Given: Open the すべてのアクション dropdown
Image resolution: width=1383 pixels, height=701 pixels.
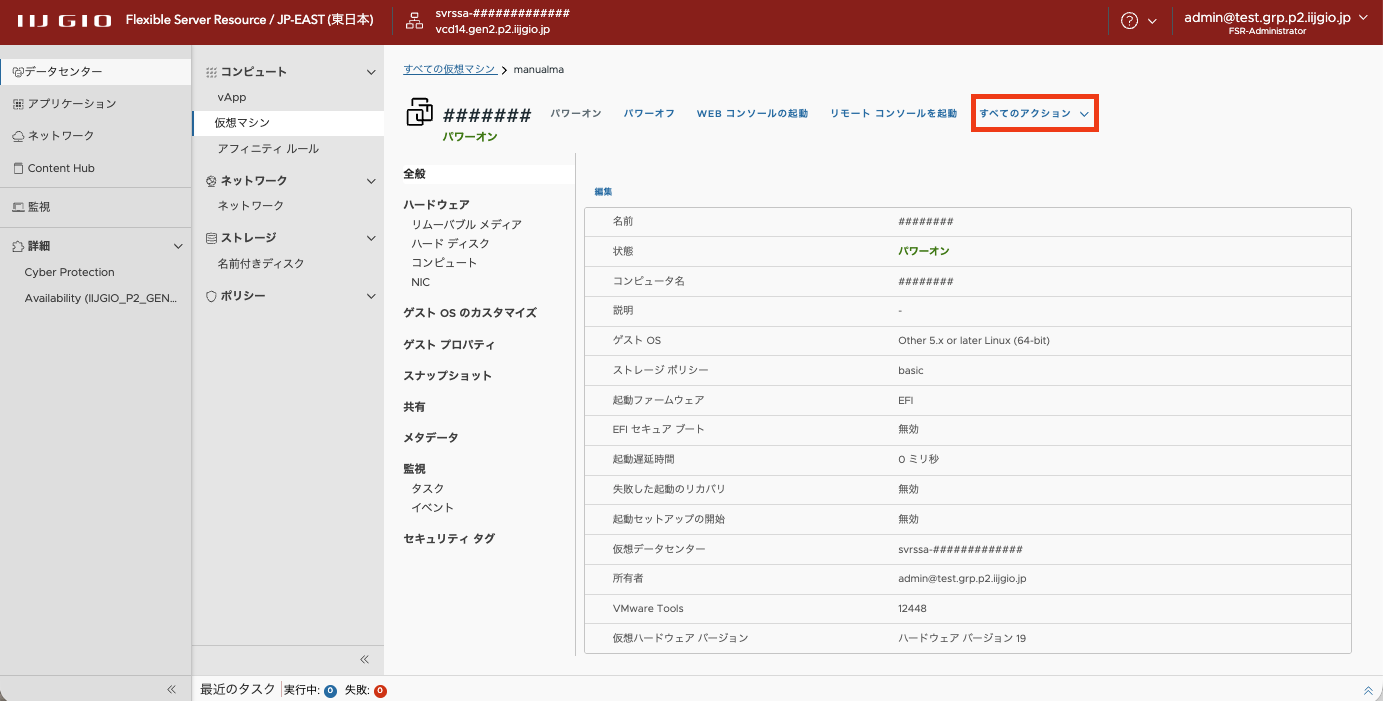Looking at the screenshot, I should point(1034,113).
